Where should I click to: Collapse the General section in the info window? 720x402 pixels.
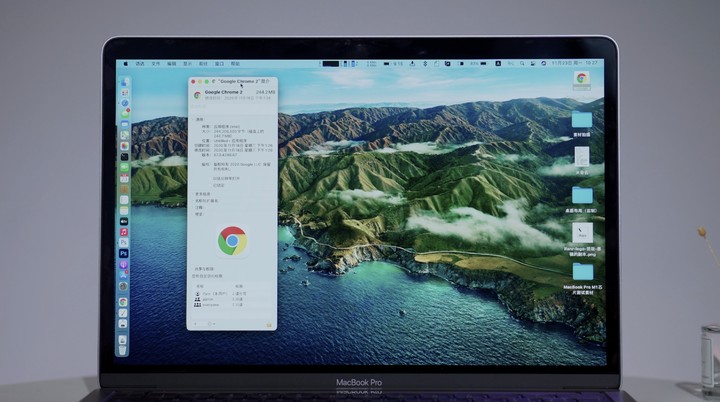pyautogui.click(x=194, y=117)
